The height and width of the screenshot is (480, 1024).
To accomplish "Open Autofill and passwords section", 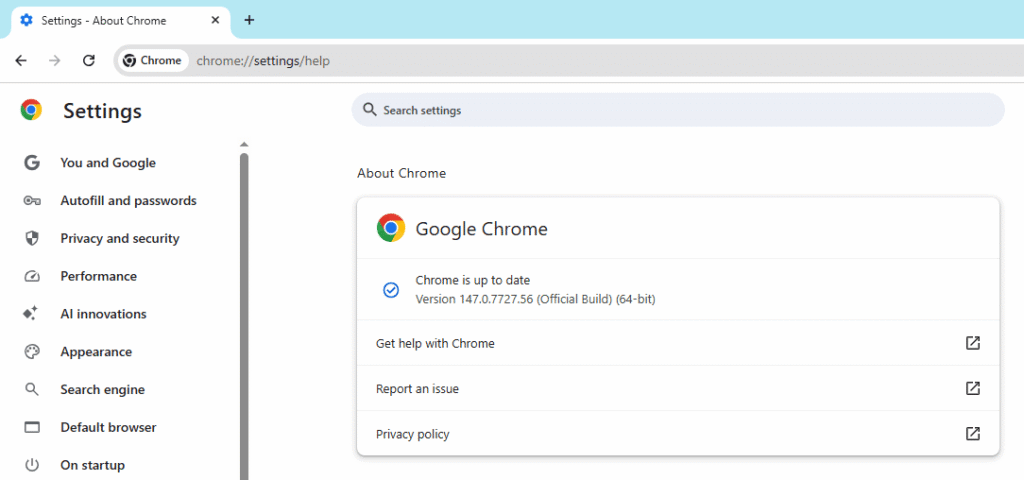I will 129,200.
